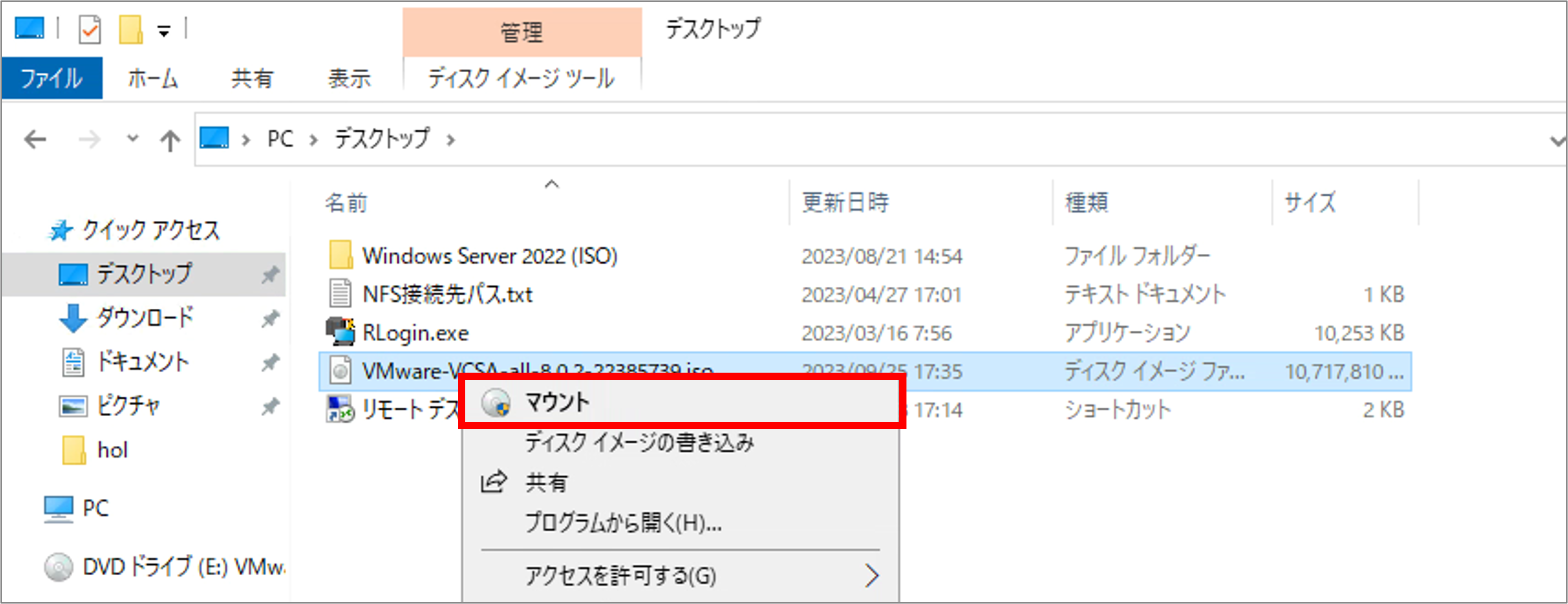1568x604 pixels.
Task: Switch to the 共有 ribbon tab
Action: pos(252,79)
